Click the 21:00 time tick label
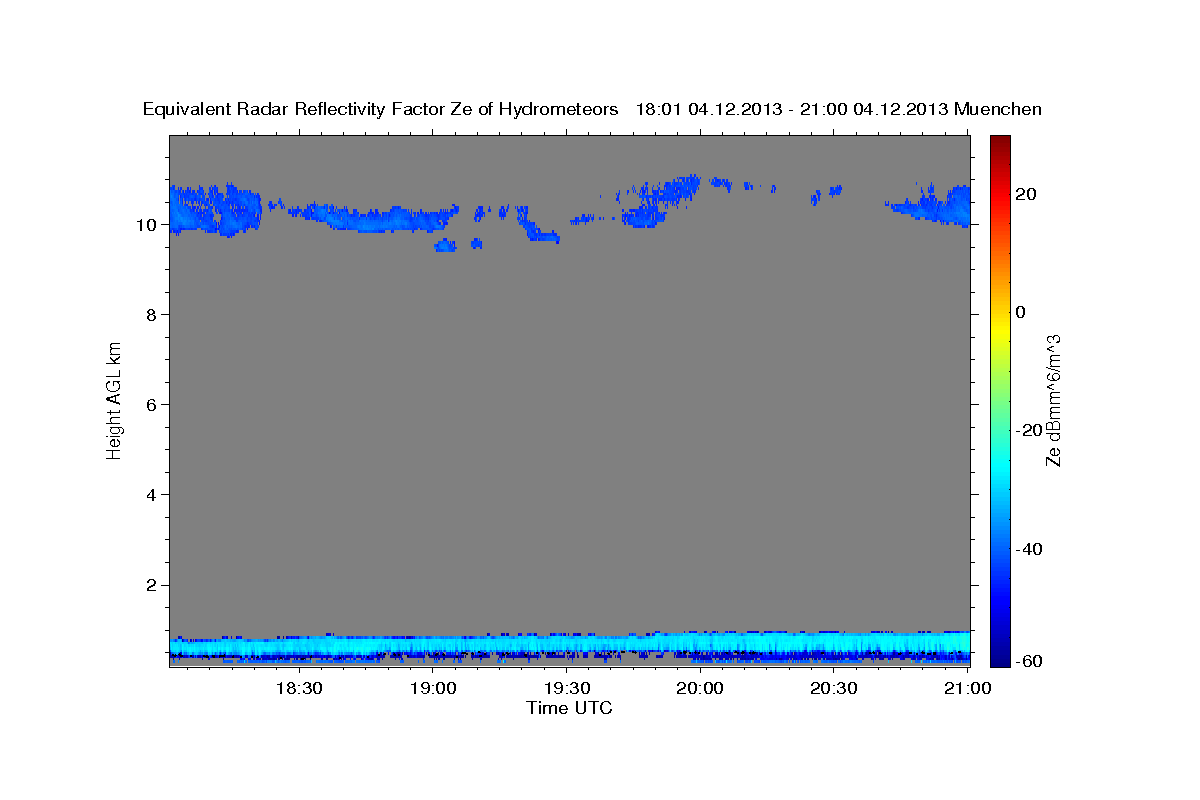The width and height of the screenshot is (1200, 800). tap(968, 688)
